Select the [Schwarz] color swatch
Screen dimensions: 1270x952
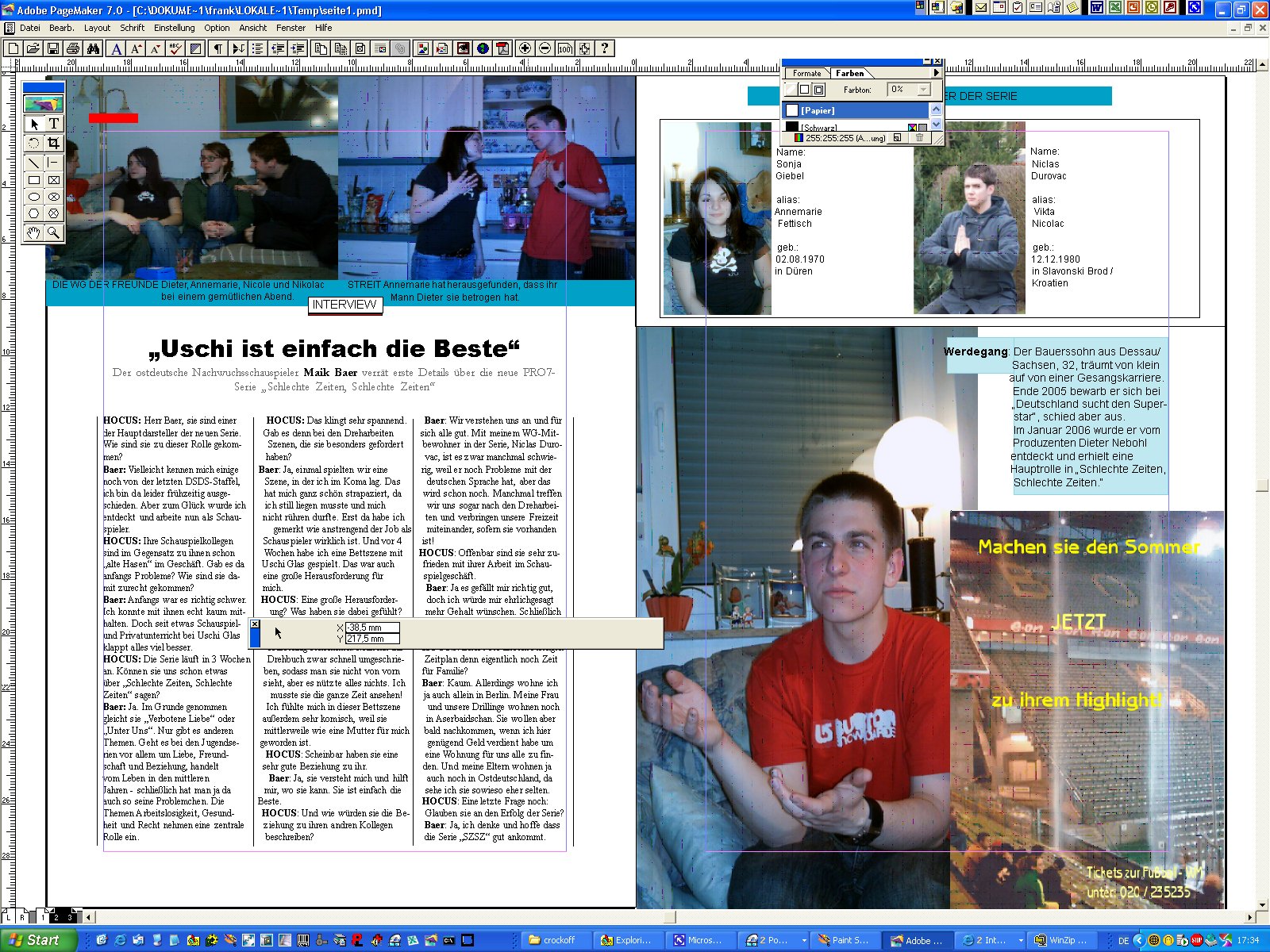856,126
